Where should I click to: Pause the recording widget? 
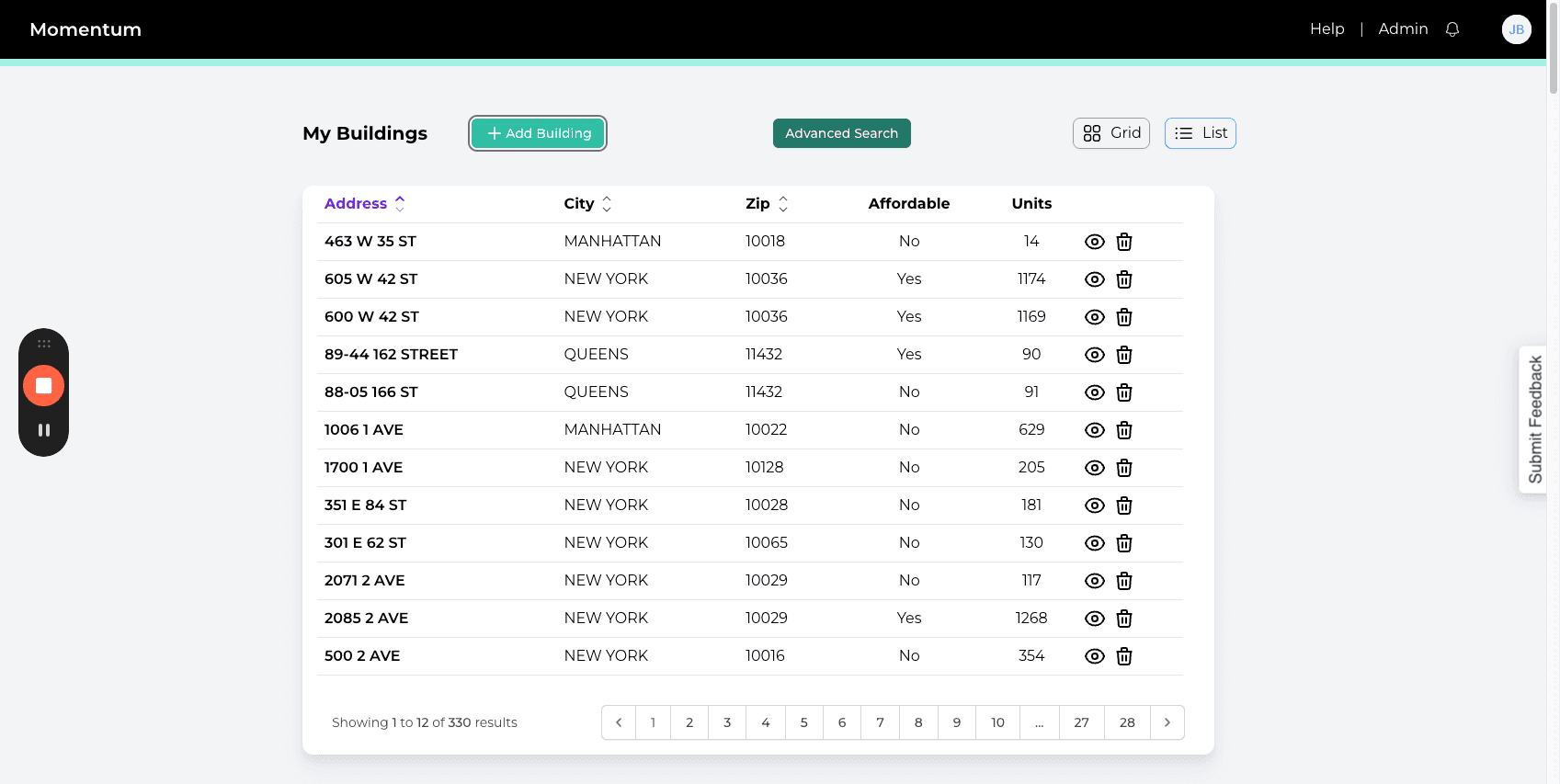(43, 430)
